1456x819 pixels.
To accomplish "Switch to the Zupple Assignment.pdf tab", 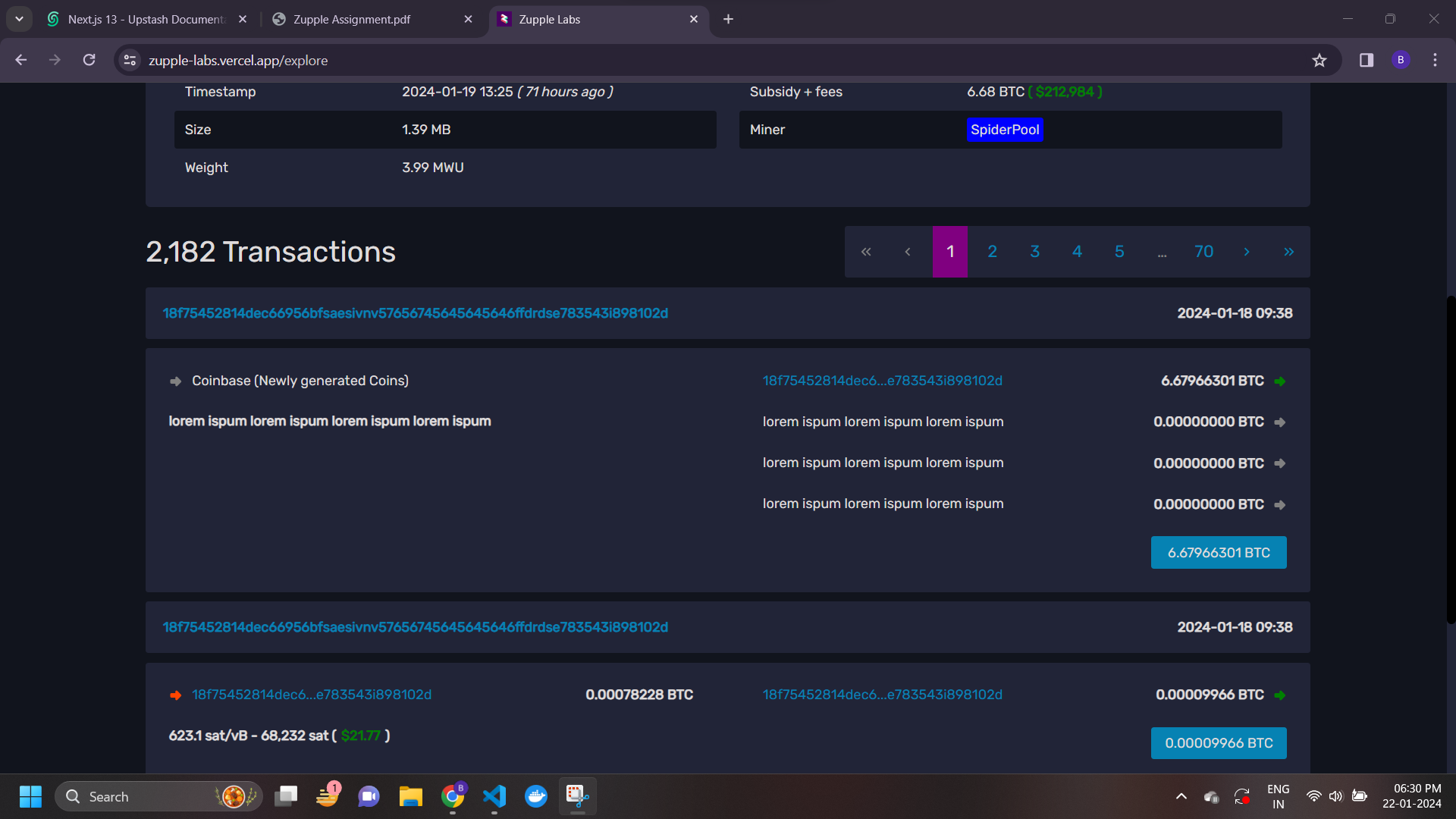I will click(x=352, y=20).
